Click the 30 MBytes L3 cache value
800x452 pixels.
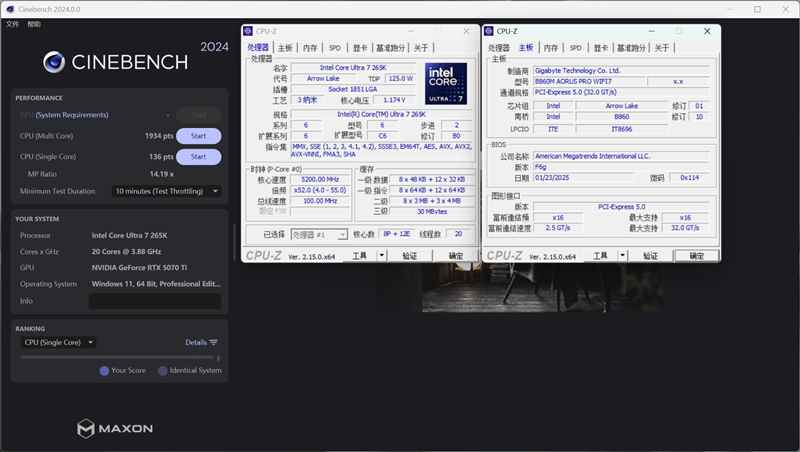(432, 212)
